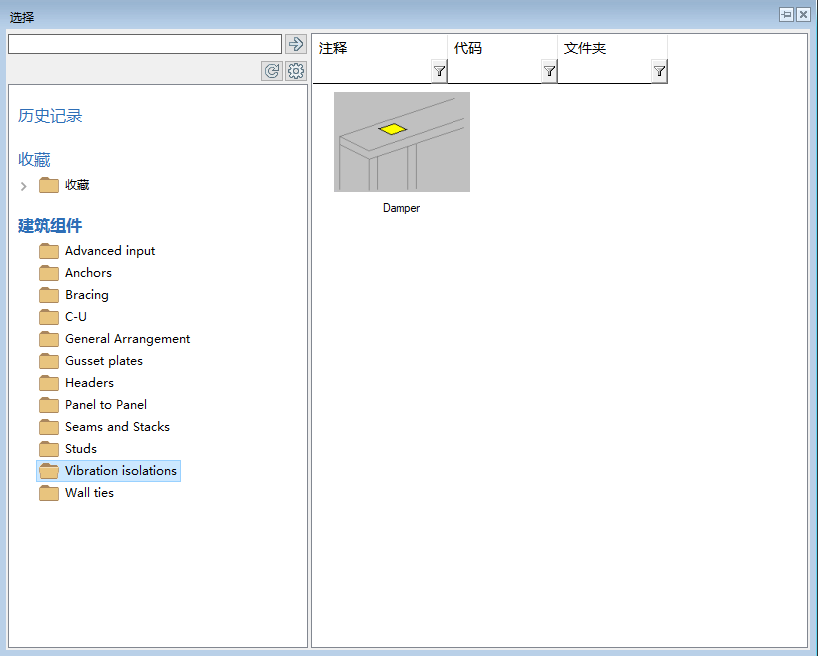This screenshot has height=656, width=818.
Task: Click the search arrow go button
Action: (x=296, y=44)
